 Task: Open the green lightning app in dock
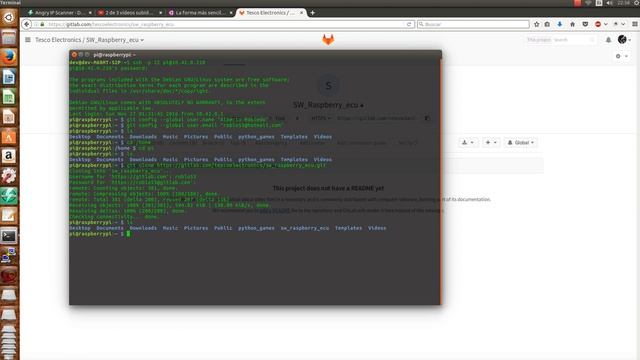(x=9, y=196)
